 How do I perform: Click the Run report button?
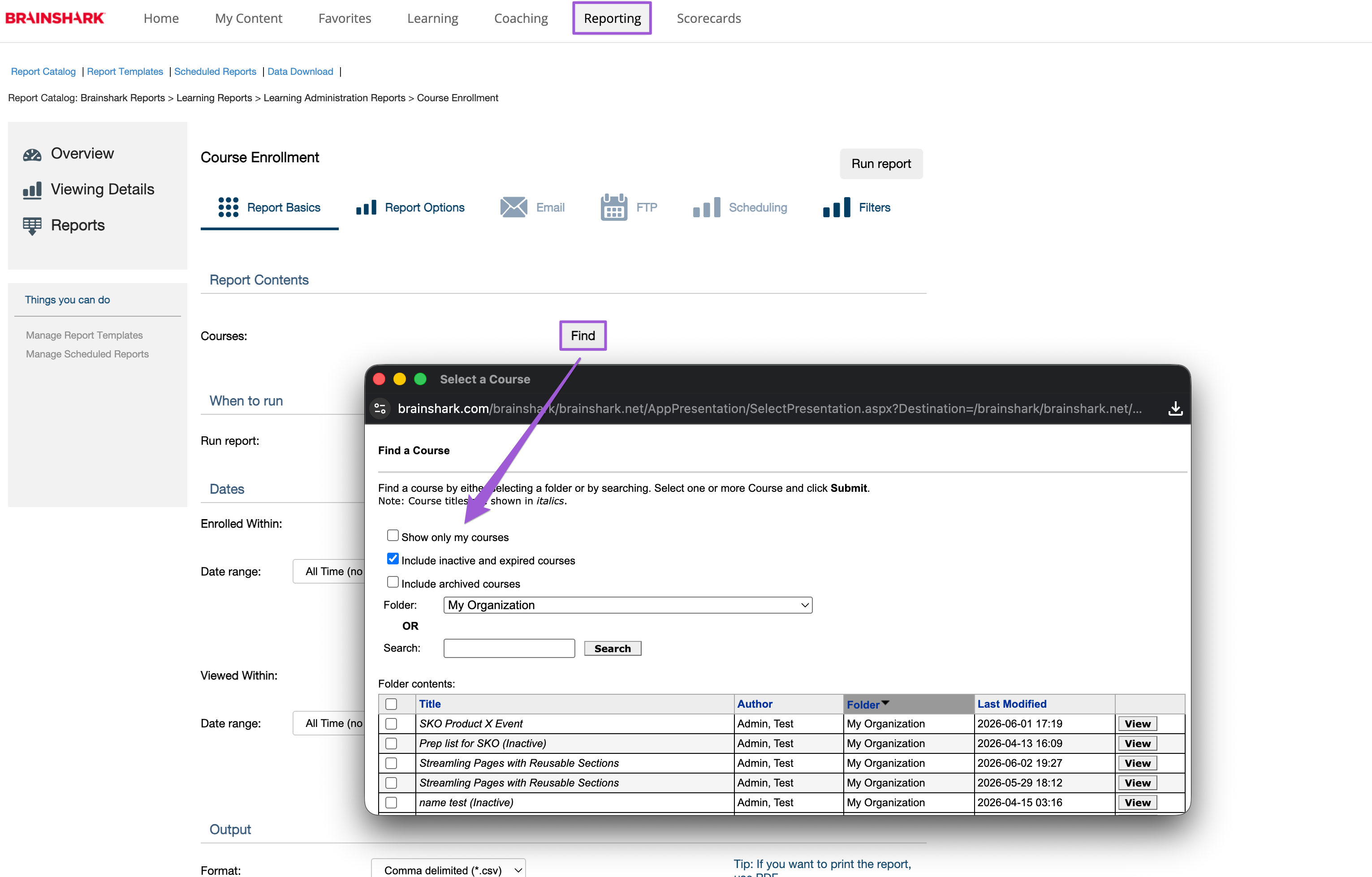pyautogui.click(x=881, y=164)
